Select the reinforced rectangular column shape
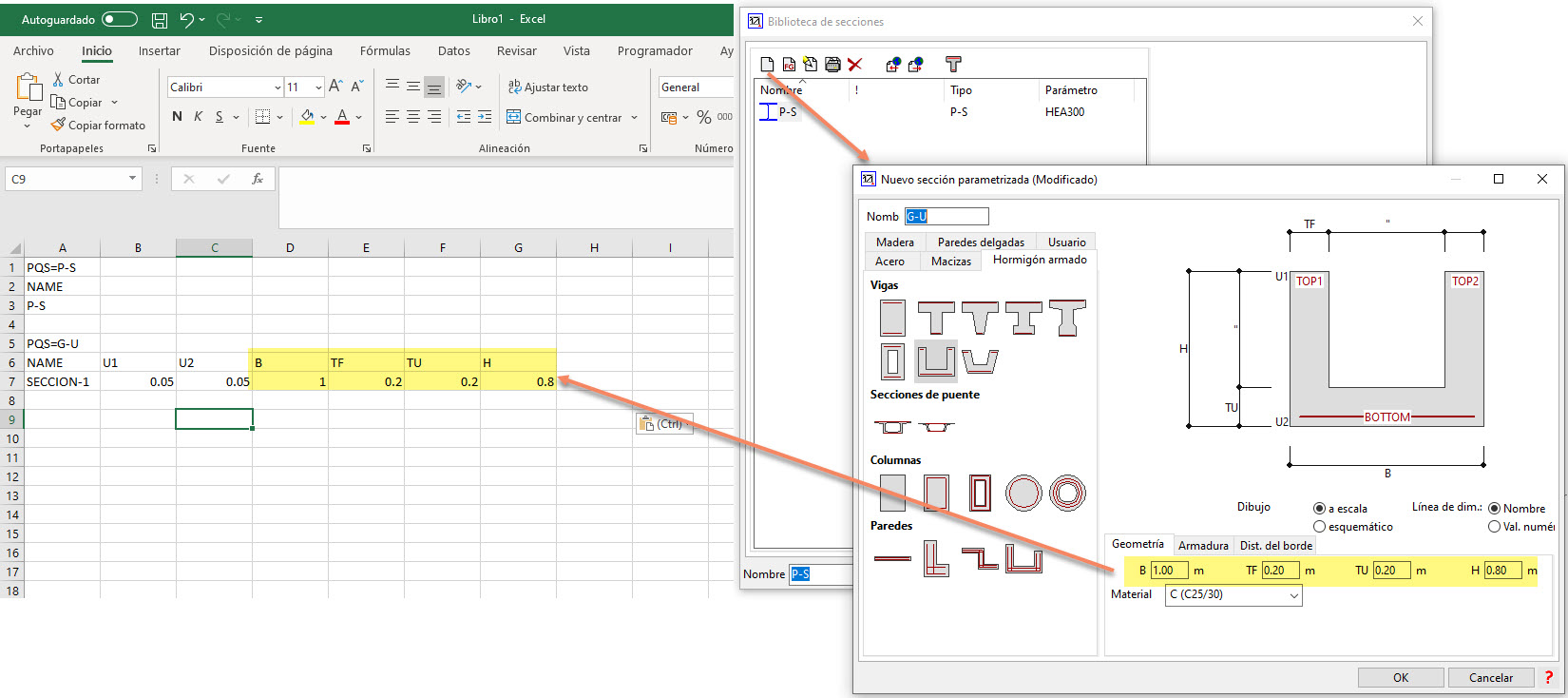This screenshot has width=1568, height=698. [x=936, y=493]
